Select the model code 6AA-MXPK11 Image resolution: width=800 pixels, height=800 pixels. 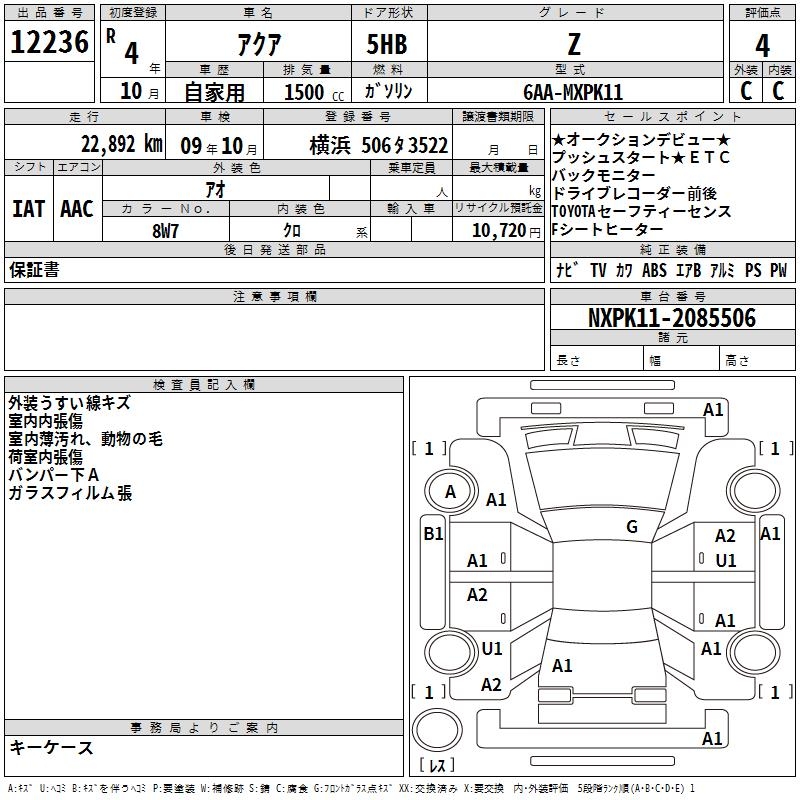pos(572,91)
